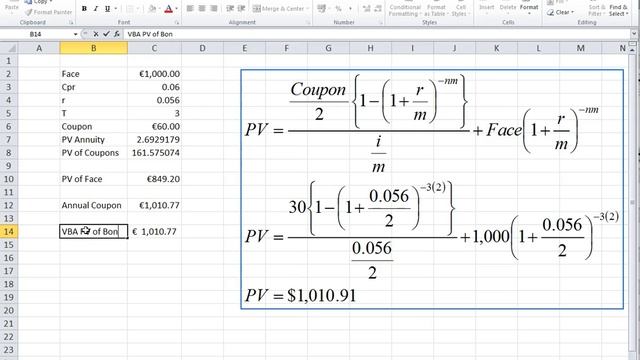
Task: Apply the fill color bucket
Action: 151,8
